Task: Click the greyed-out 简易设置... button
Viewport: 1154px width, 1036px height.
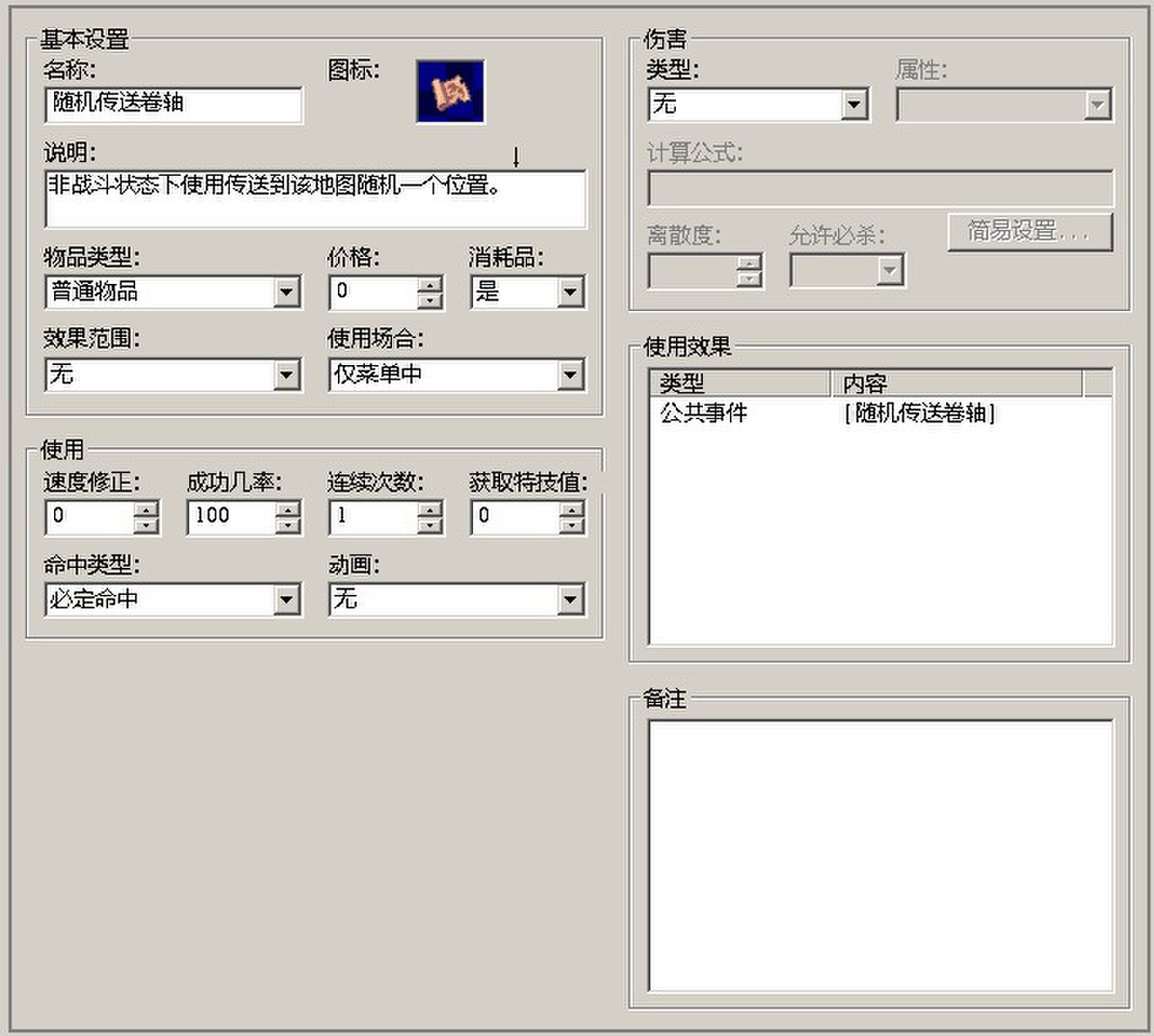Action: click(x=1030, y=232)
